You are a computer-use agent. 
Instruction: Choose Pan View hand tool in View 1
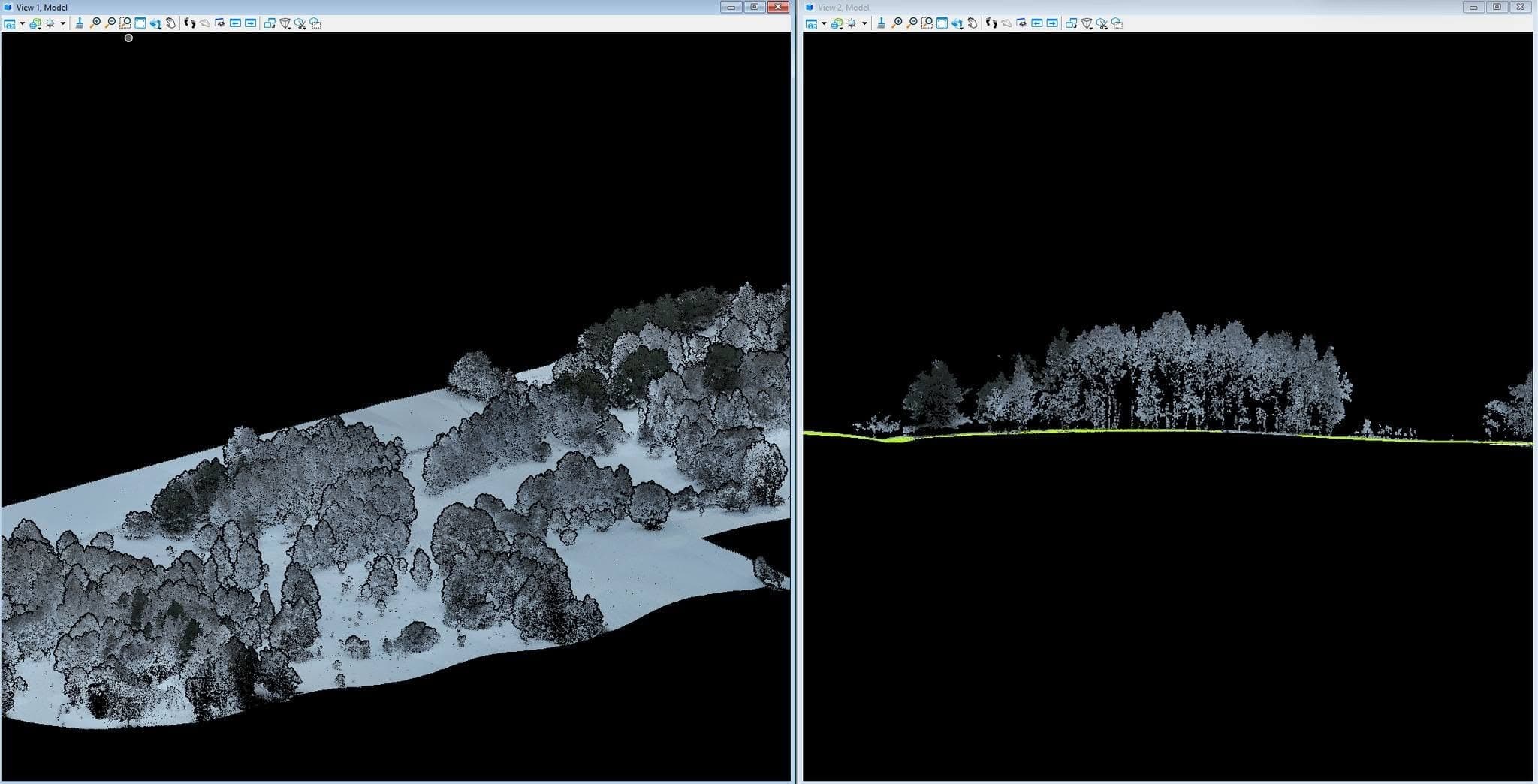tap(170, 23)
